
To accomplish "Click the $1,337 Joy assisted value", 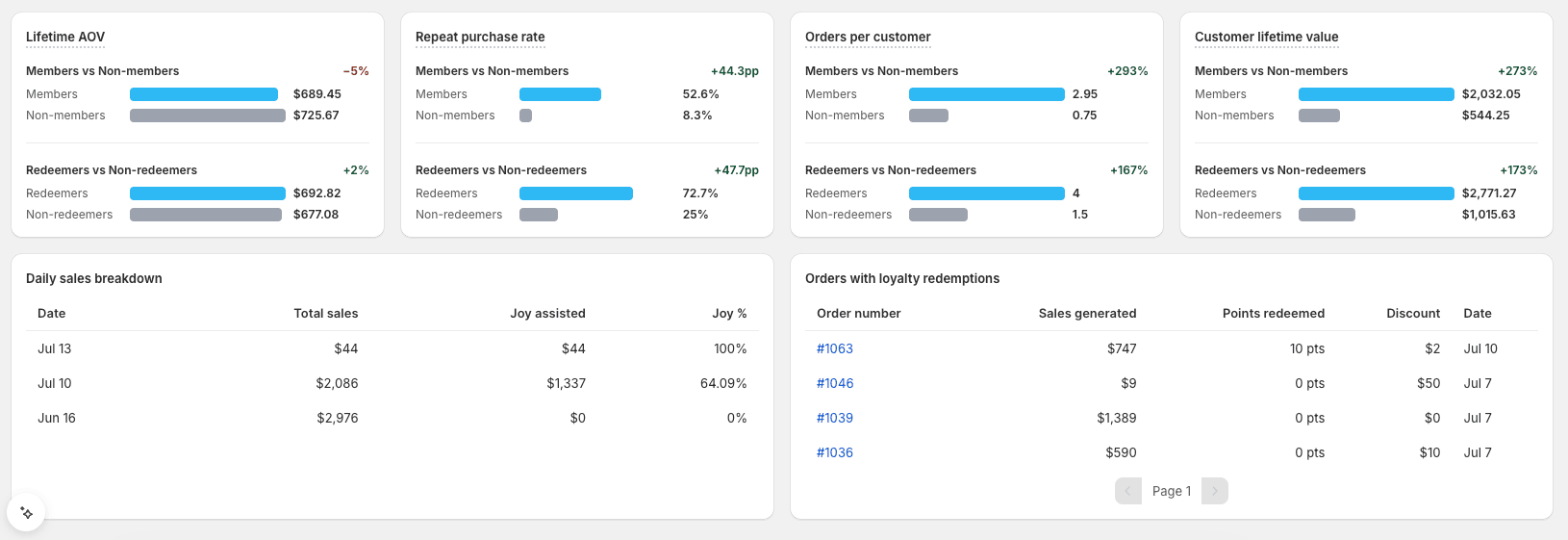I will coord(567,383).
